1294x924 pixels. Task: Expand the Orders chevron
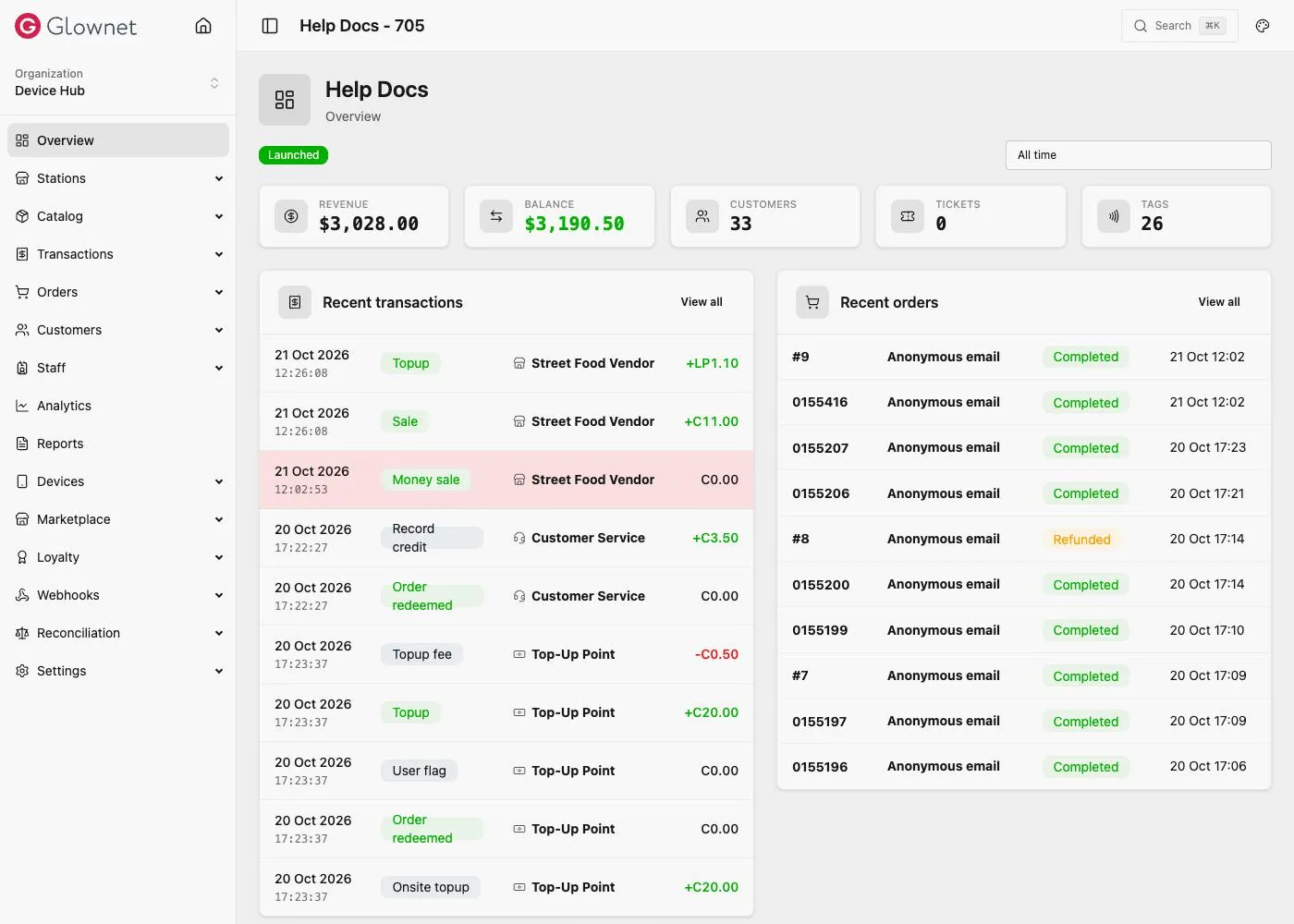[219, 292]
